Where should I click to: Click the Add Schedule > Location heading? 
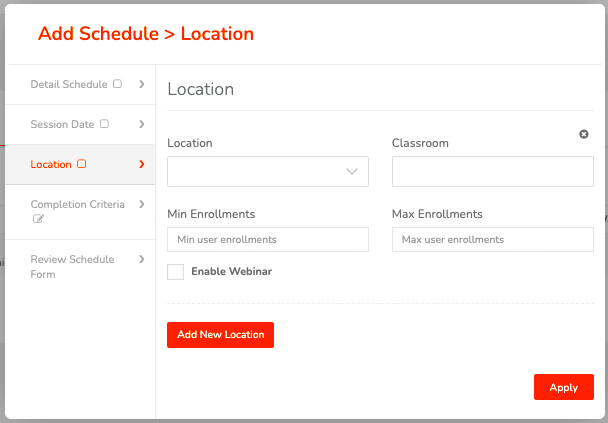pos(146,34)
